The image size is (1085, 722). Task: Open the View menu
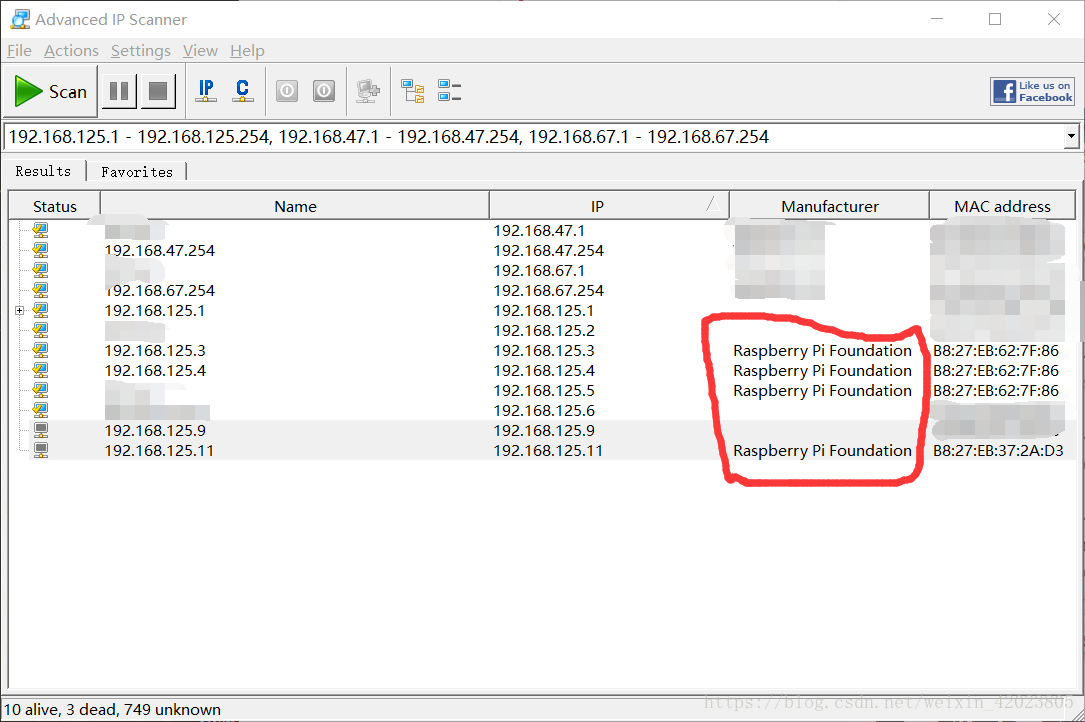pos(200,51)
